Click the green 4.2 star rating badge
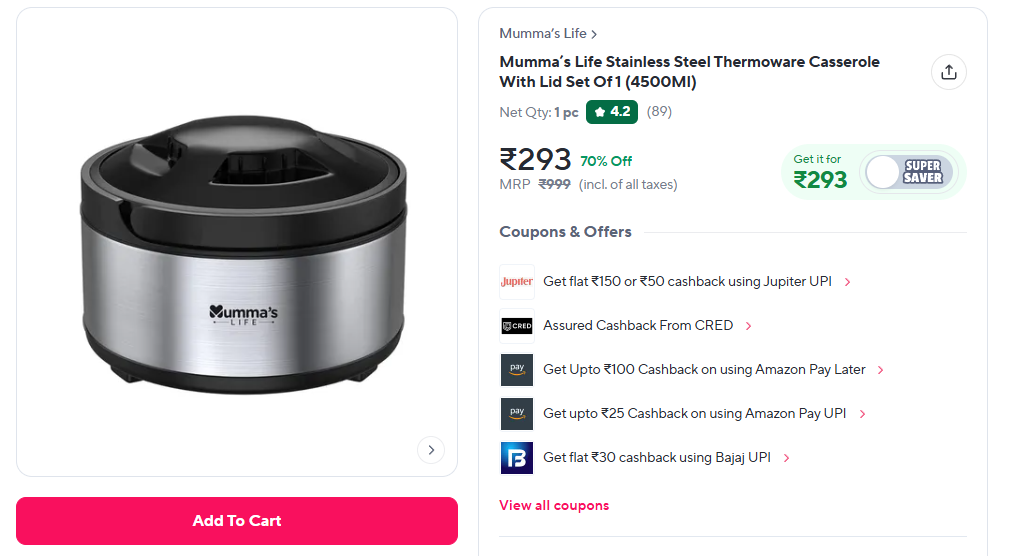 (612, 112)
